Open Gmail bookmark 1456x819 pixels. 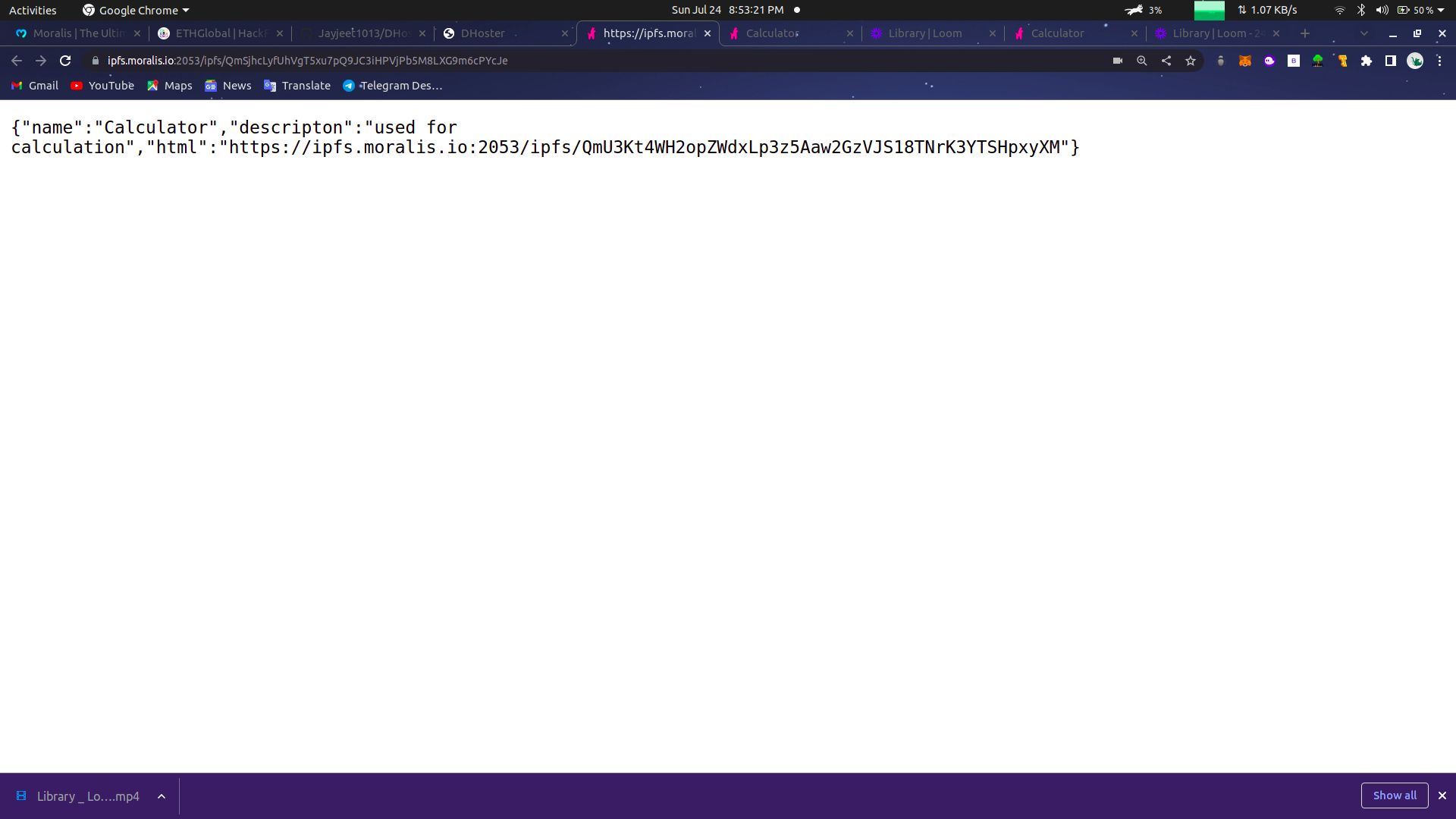35,86
